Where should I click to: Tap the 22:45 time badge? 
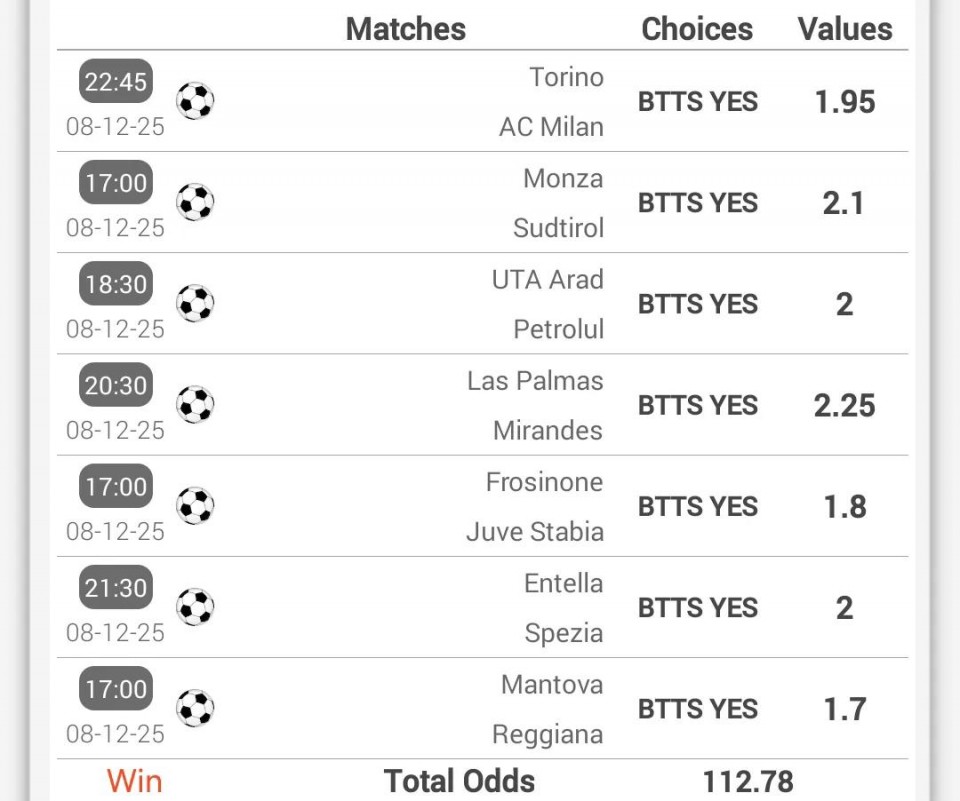(116, 82)
